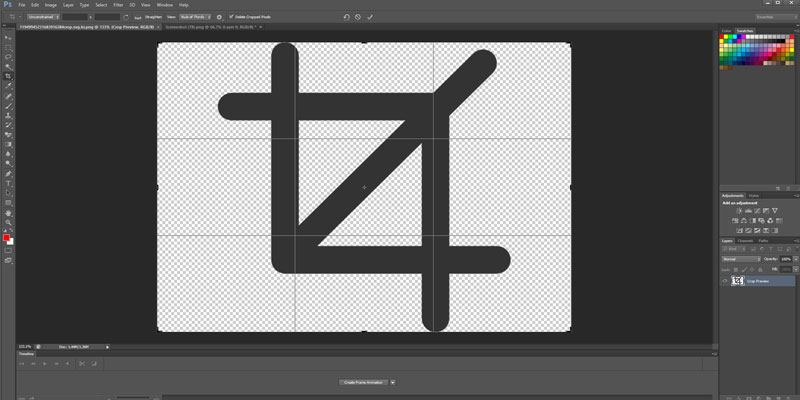The image size is (800, 400).
Task: Click the Straighten label button
Action: [154, 17]
